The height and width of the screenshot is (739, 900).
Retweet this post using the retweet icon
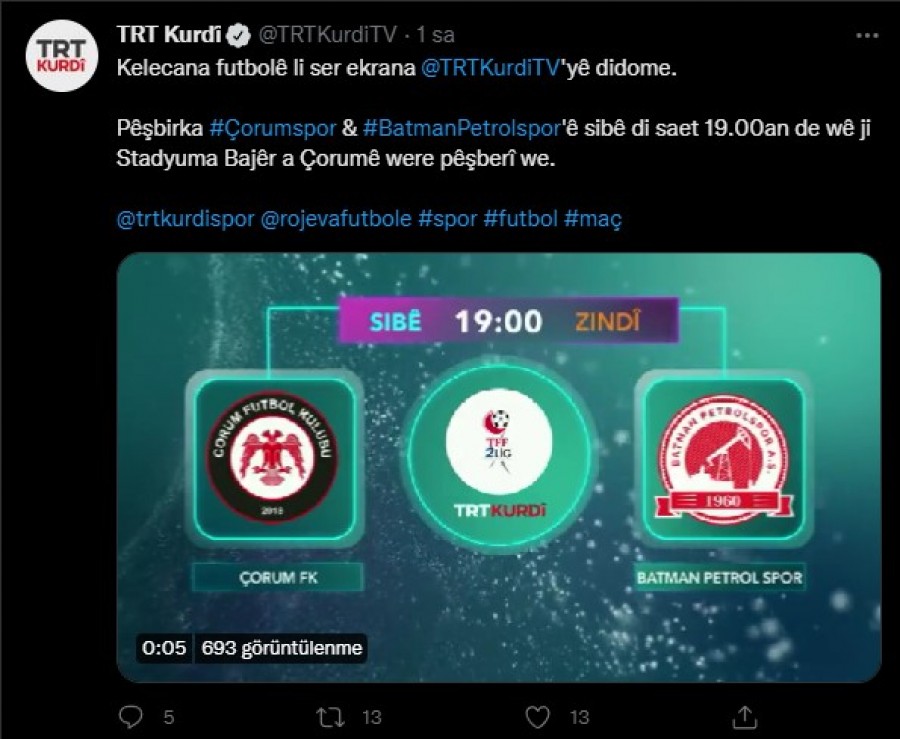click(x=331, y=717)
